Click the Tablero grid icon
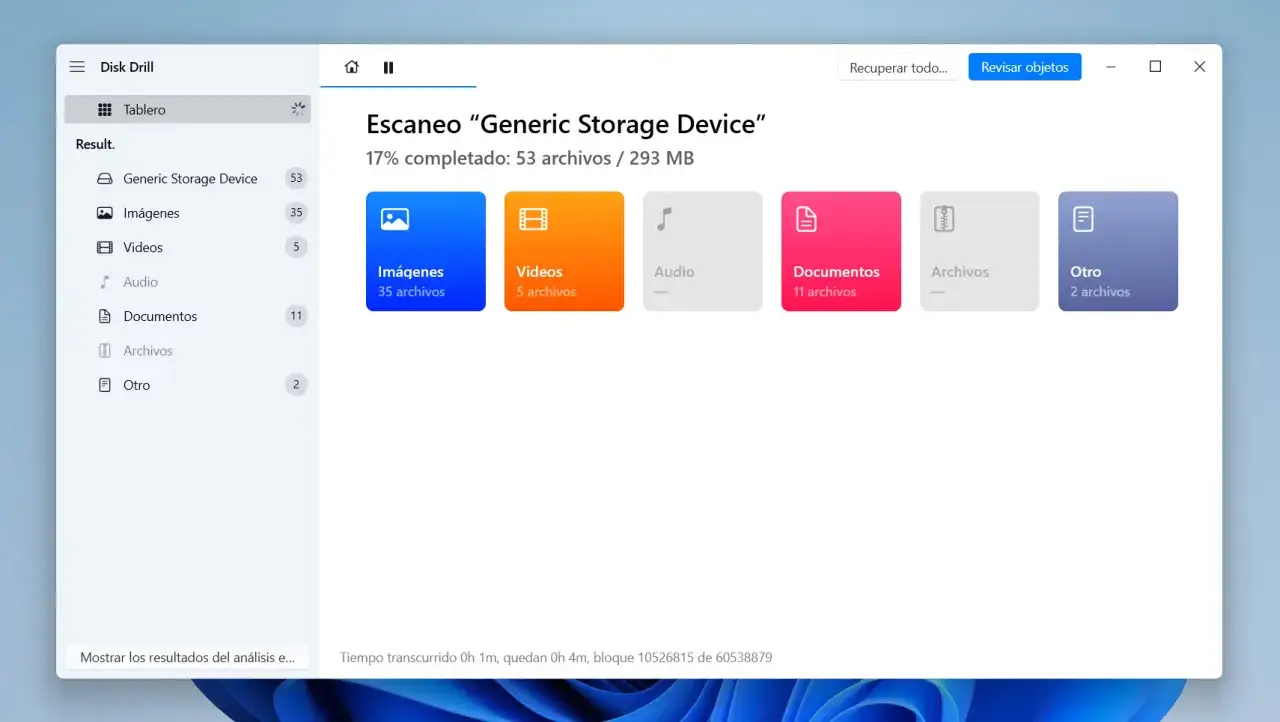 click(105, 109)
